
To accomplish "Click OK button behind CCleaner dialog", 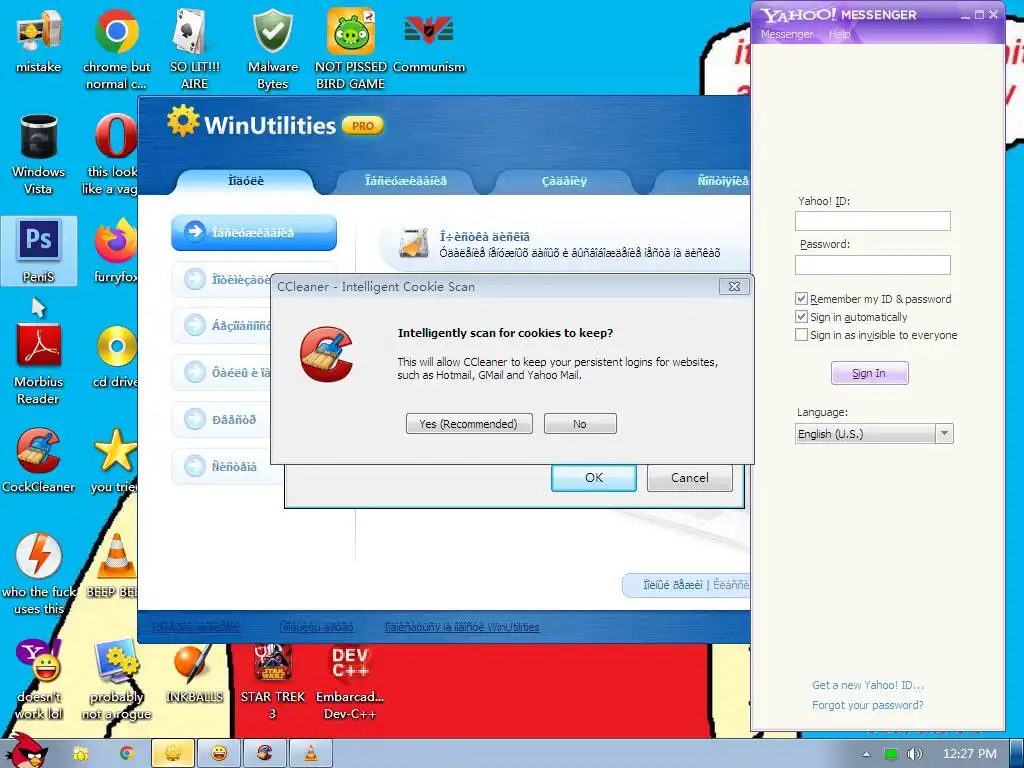I will (x=594, y=477).
